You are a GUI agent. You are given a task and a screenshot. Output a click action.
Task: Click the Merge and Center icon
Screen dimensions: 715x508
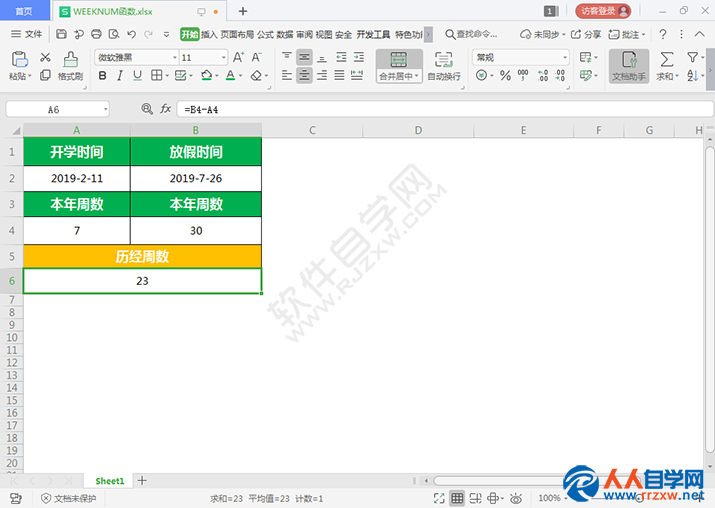click(399, 60)
